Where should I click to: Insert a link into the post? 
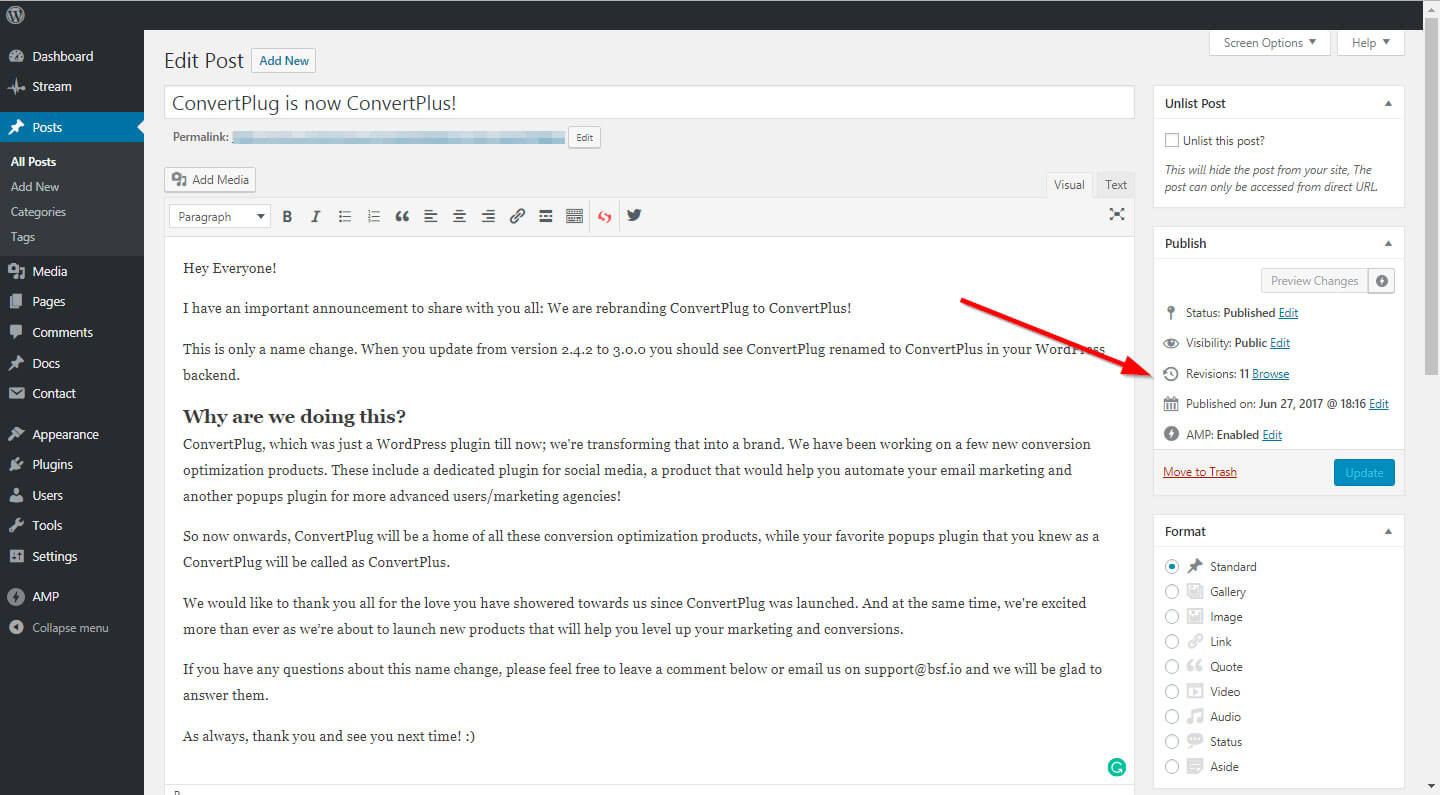click(x=517, y=215)
